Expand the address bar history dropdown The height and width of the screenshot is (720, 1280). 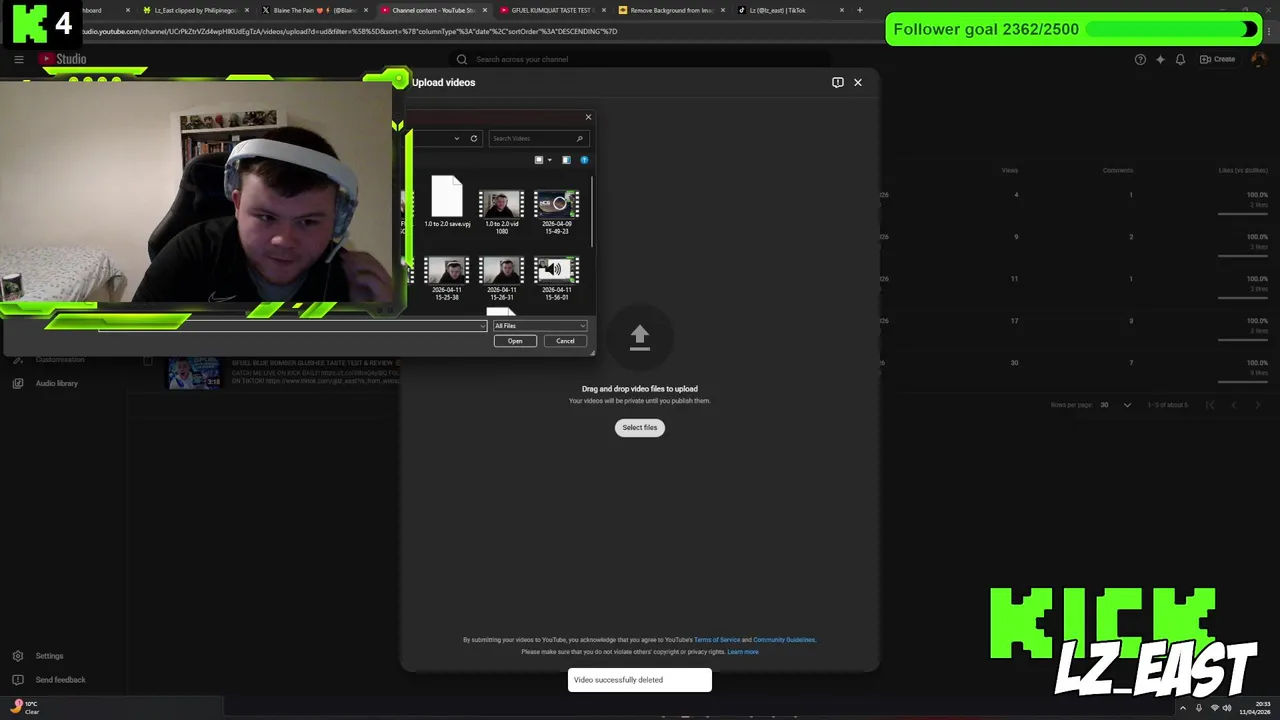pos(457,139)
